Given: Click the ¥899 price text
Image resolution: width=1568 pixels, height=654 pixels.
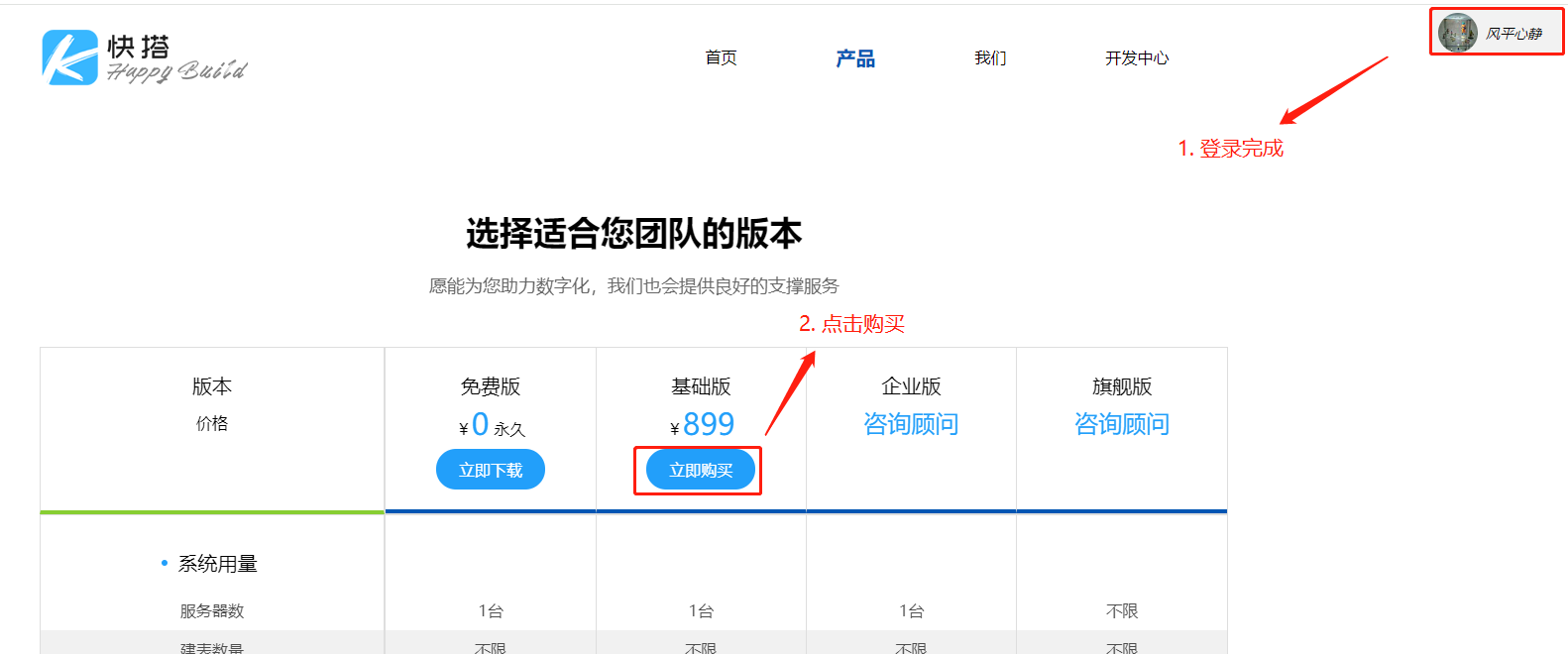Looking at the screenshot, I should click(702, 424).
